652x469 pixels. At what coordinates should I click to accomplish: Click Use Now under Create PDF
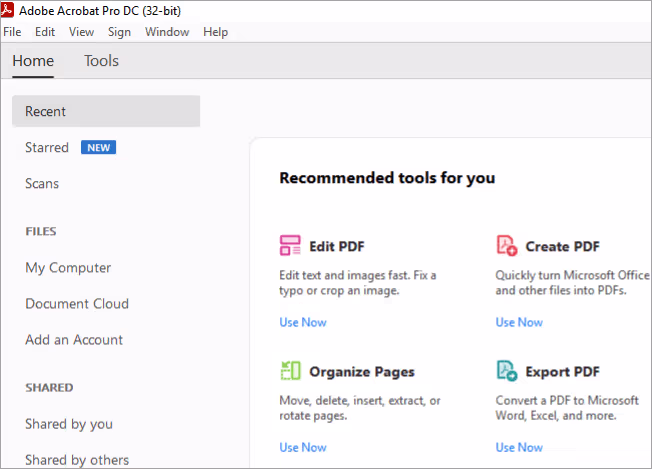point(519,322)
